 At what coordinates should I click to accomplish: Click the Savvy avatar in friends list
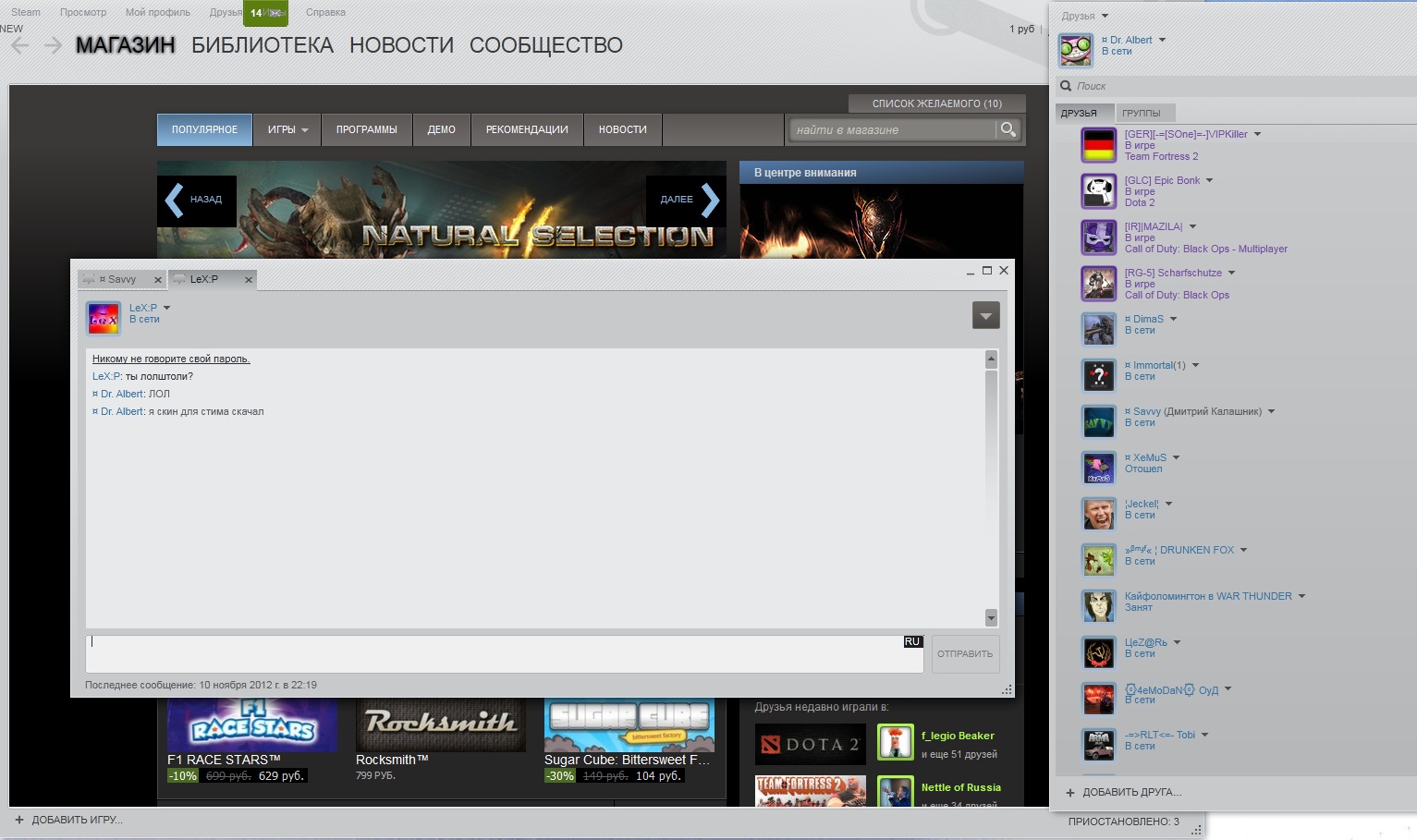(x=1099, y=422)
